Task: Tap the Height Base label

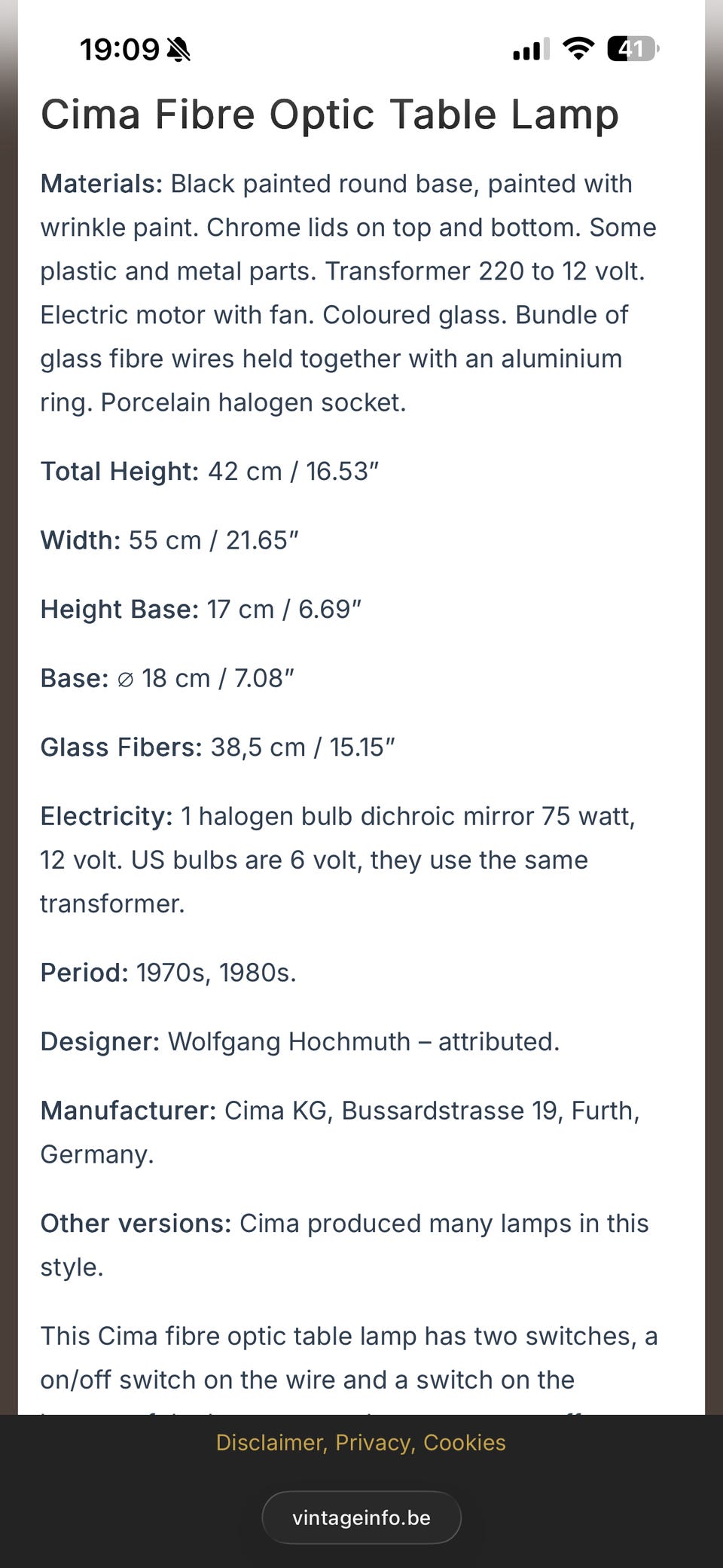Action: point(120,610)
